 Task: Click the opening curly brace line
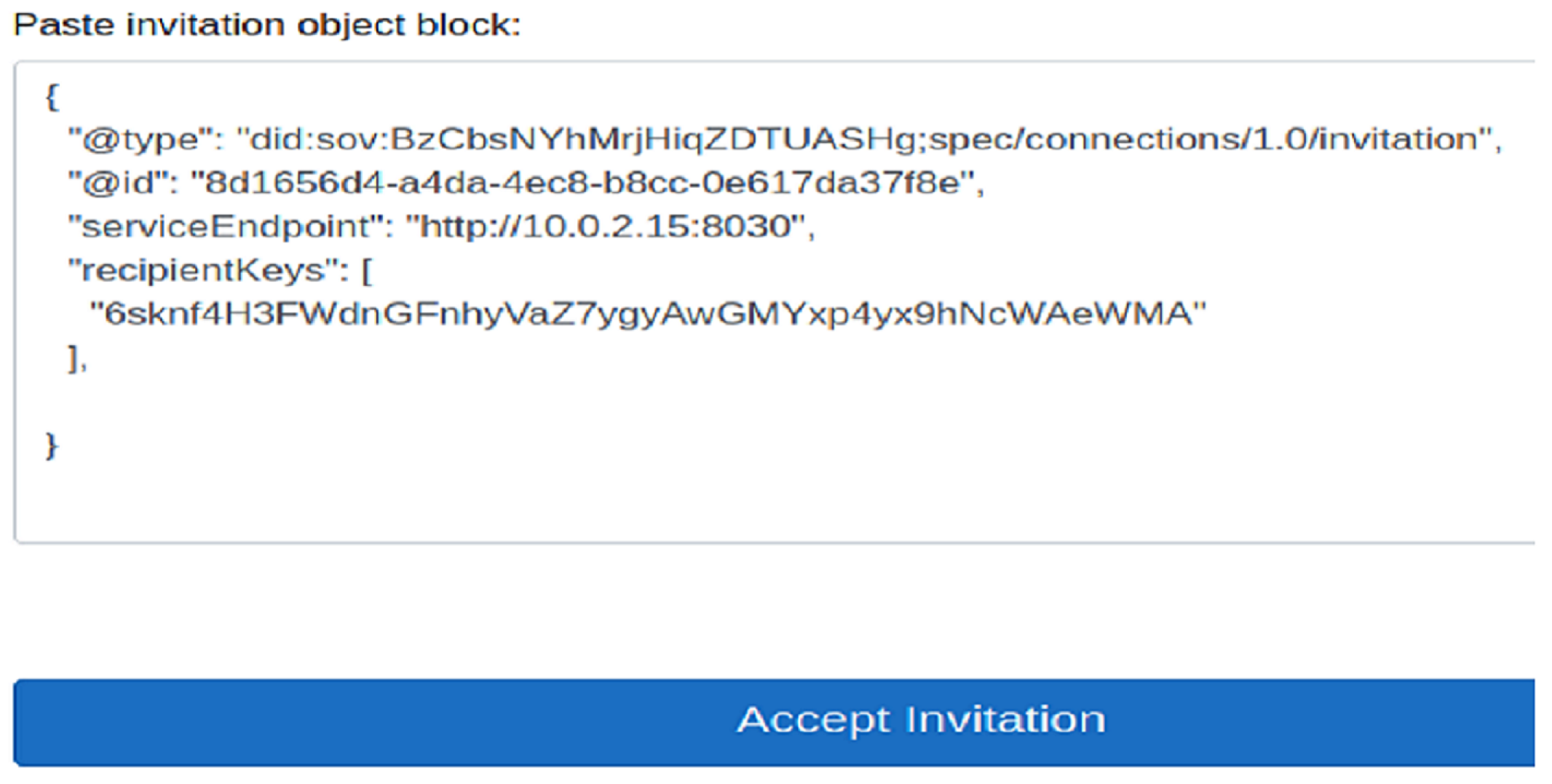[52, 96]
